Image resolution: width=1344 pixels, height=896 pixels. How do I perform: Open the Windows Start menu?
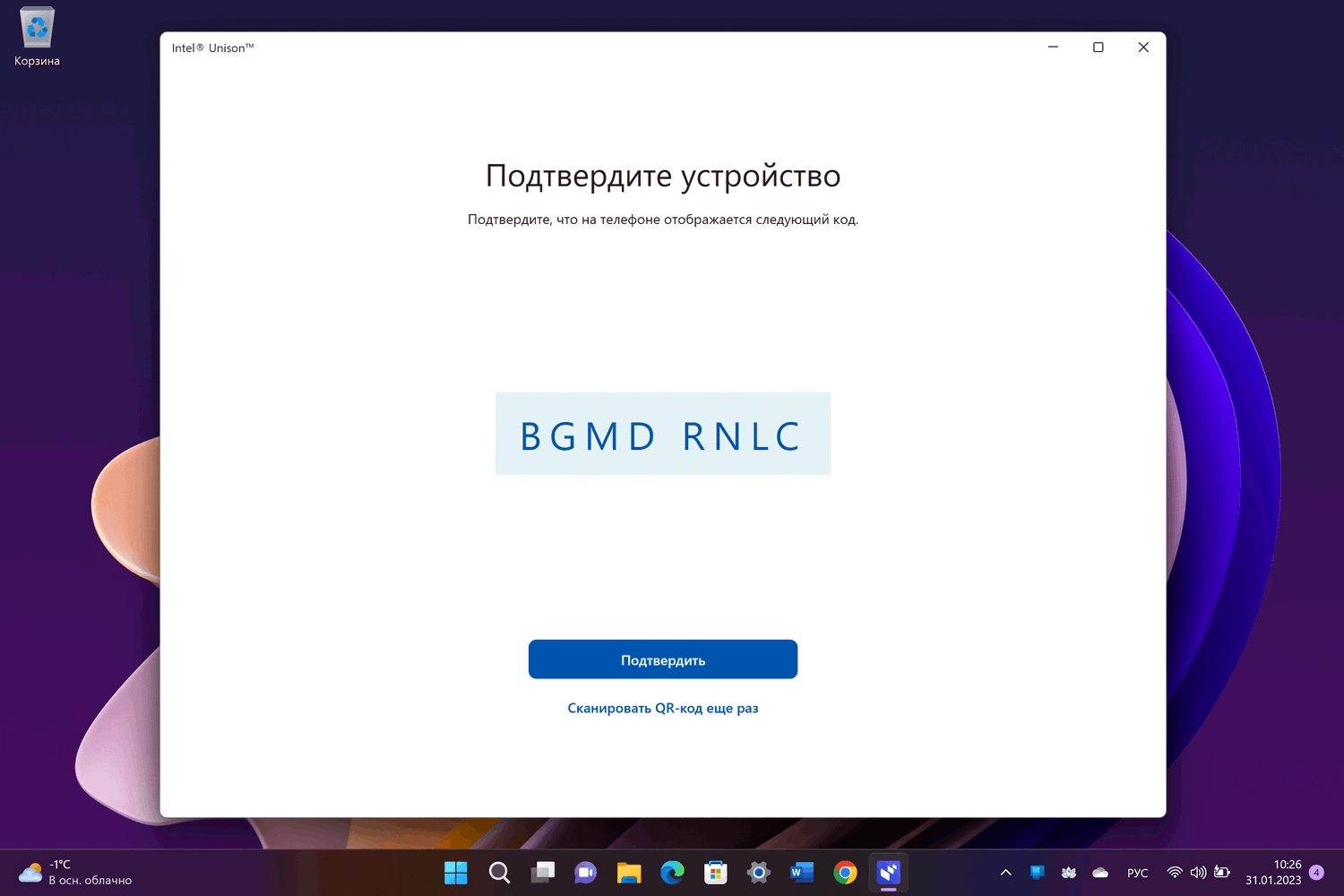(x=456, y=873)
